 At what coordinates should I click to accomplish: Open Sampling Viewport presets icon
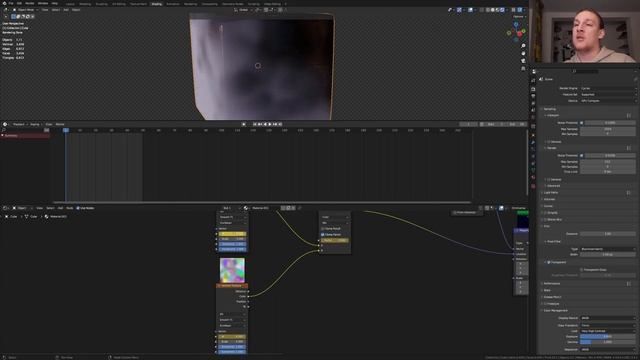(x=629, y=116)
